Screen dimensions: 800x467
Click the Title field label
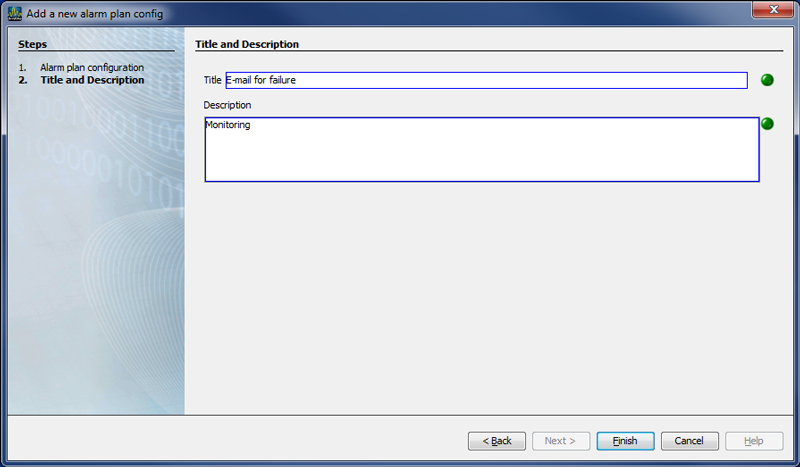click(212, 80)
